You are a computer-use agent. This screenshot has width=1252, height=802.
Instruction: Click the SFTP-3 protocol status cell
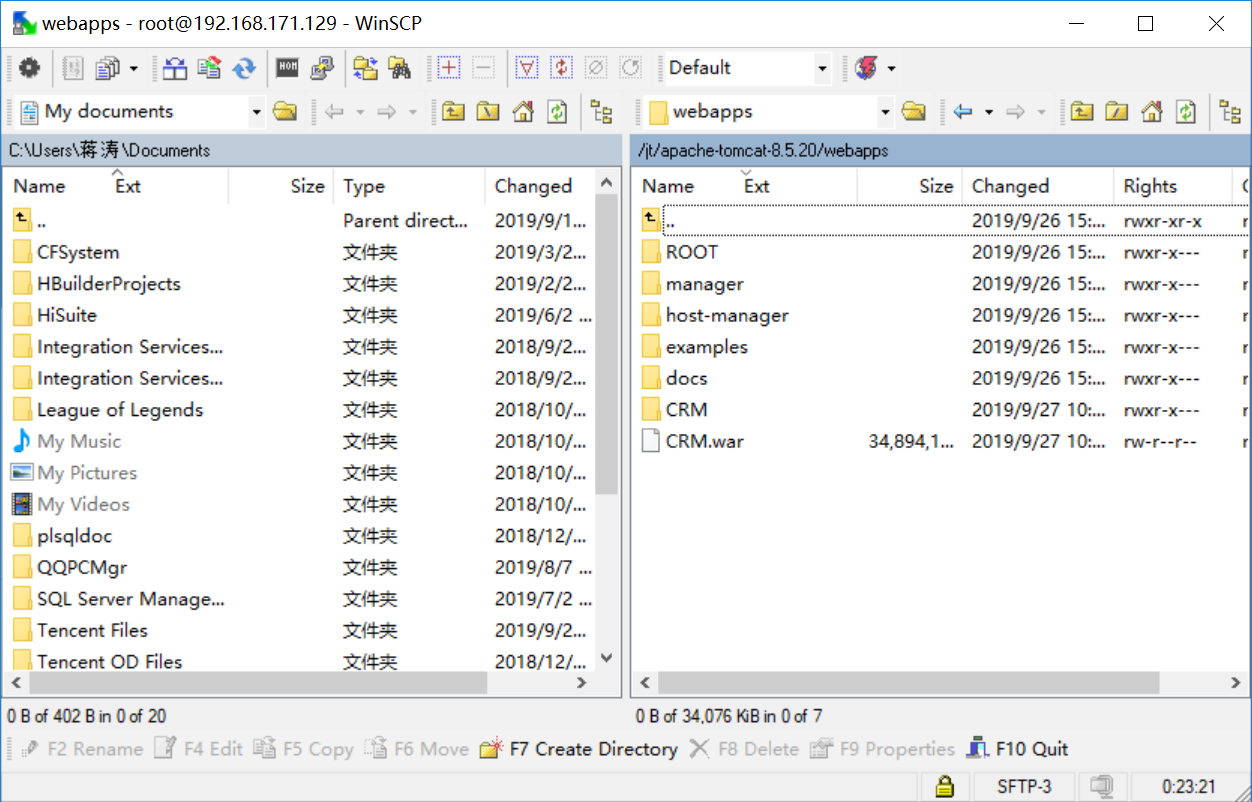[x=1024, y=787]
